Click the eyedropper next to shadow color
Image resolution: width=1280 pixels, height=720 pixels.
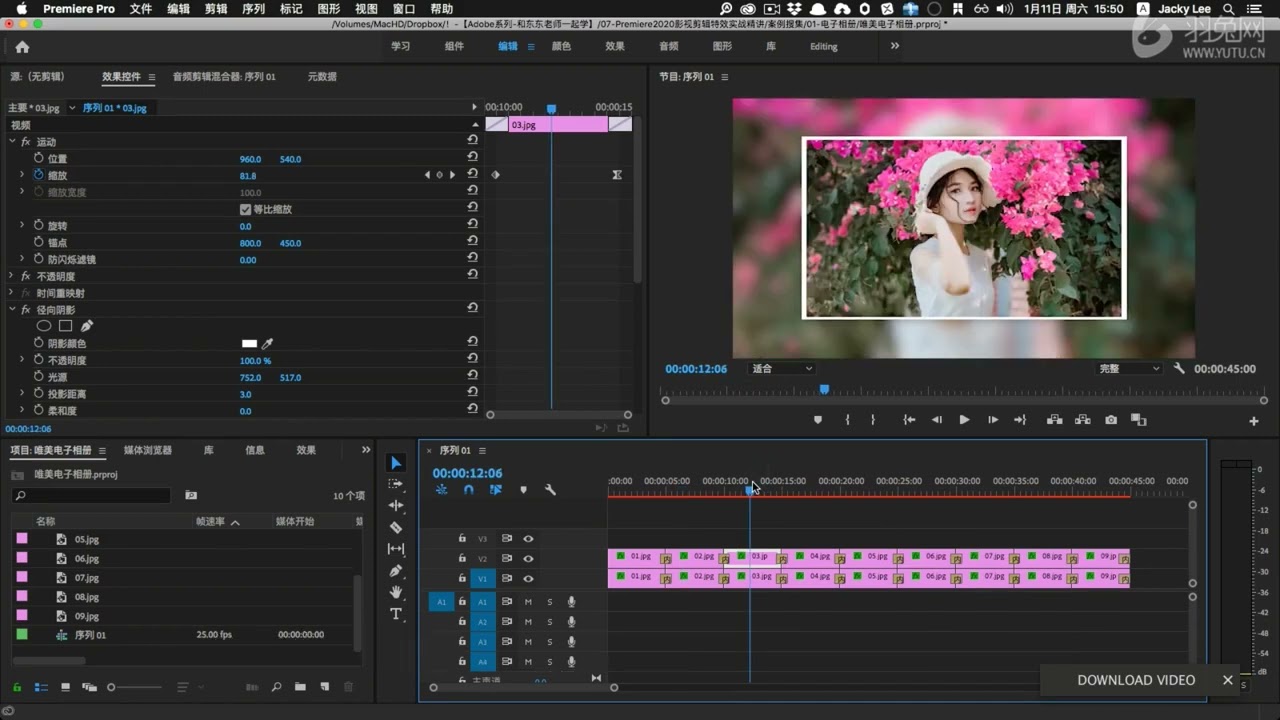coord(267,343)
